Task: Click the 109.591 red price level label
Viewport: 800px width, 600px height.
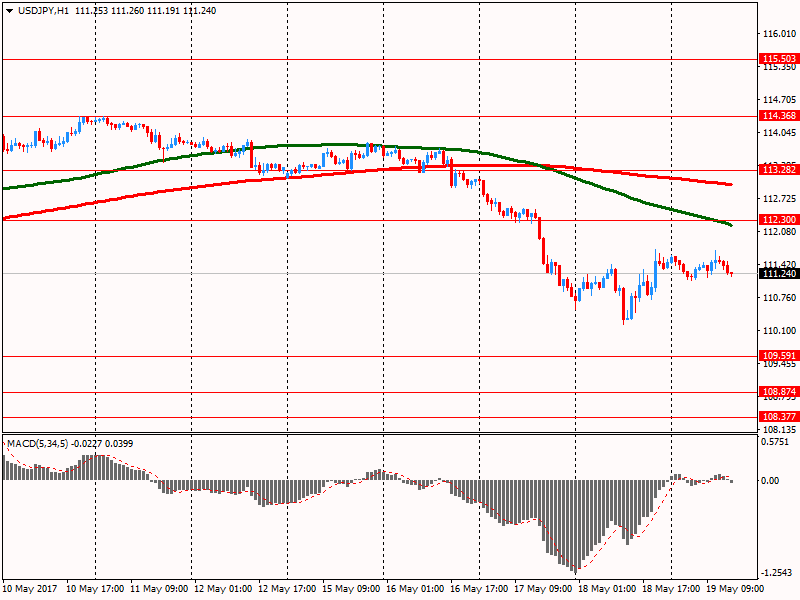Action: [779, 356]
